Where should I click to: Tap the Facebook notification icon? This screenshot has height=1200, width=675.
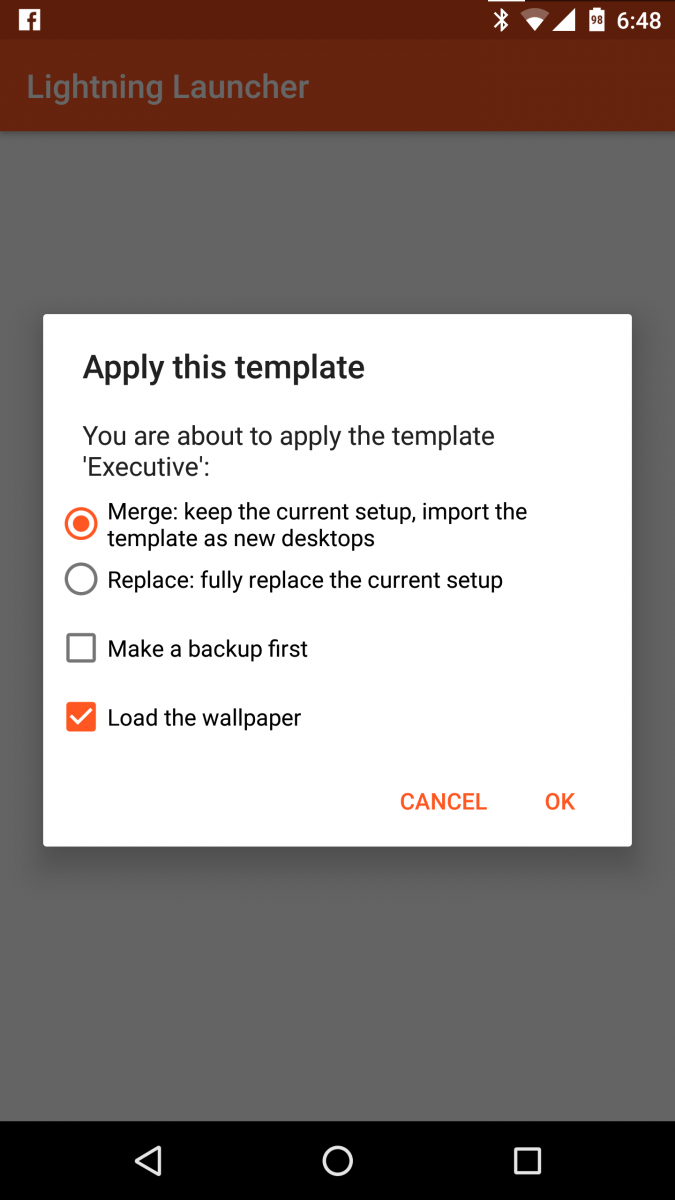pos(29,20)
